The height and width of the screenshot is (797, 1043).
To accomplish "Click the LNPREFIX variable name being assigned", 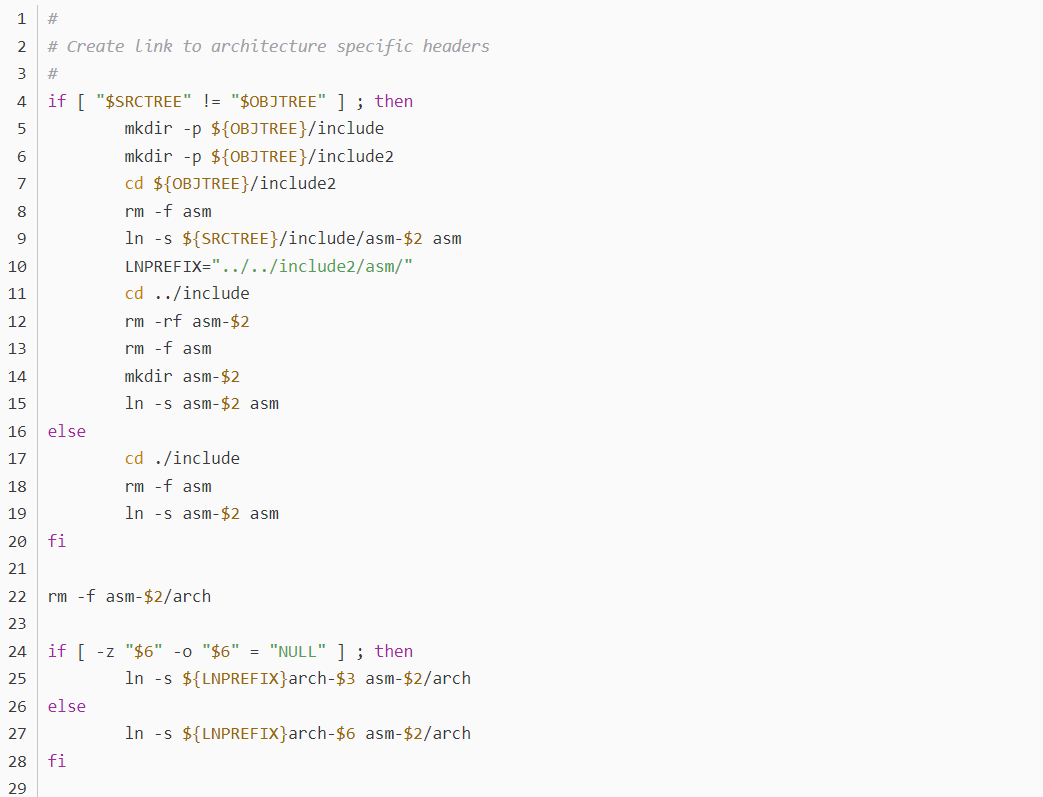I will pos(163,266).
